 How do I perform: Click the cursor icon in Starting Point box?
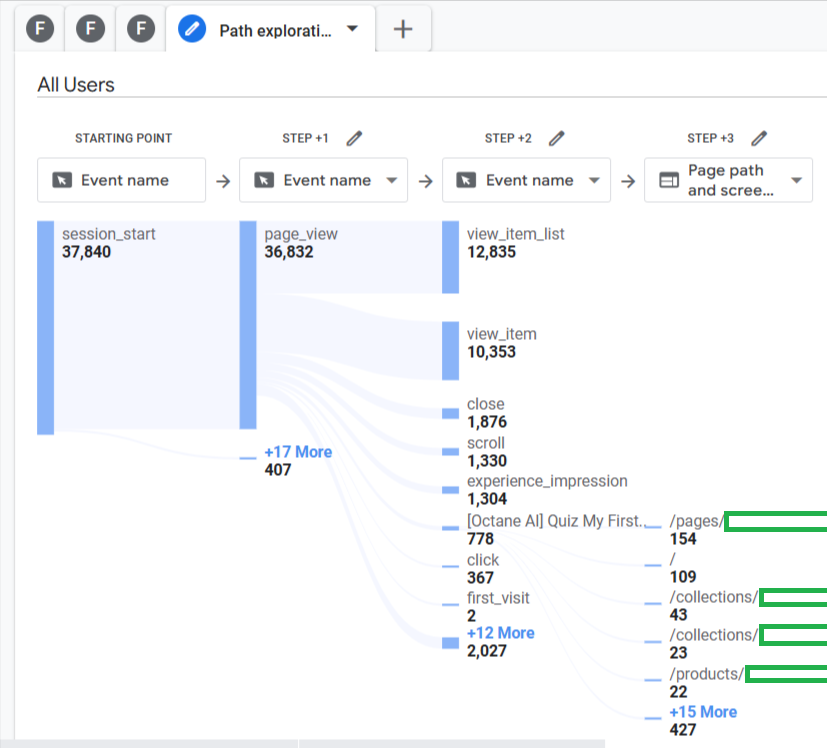[62, 180]
